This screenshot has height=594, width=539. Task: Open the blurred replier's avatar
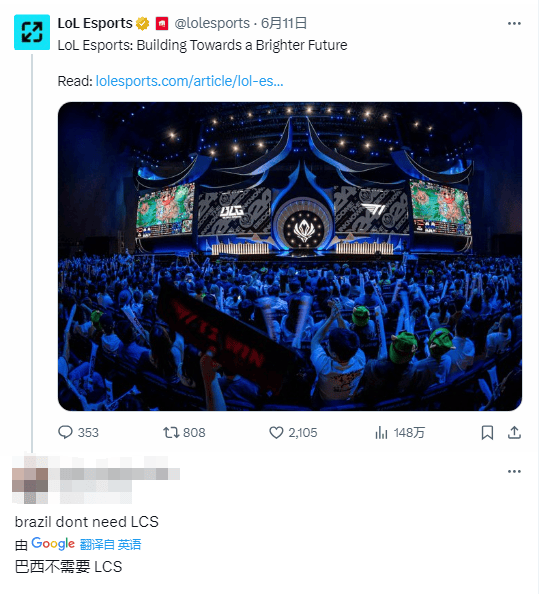point(30,480)
